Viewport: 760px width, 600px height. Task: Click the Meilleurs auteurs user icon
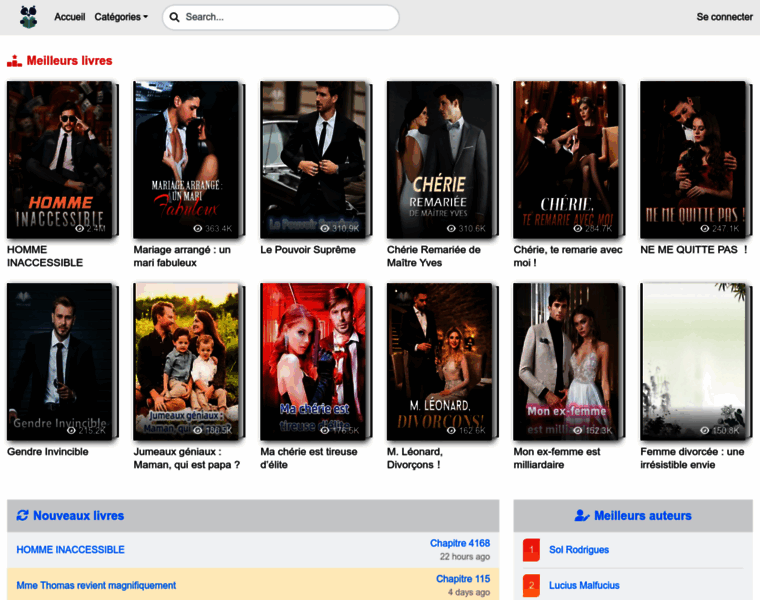tap(582, 515)
